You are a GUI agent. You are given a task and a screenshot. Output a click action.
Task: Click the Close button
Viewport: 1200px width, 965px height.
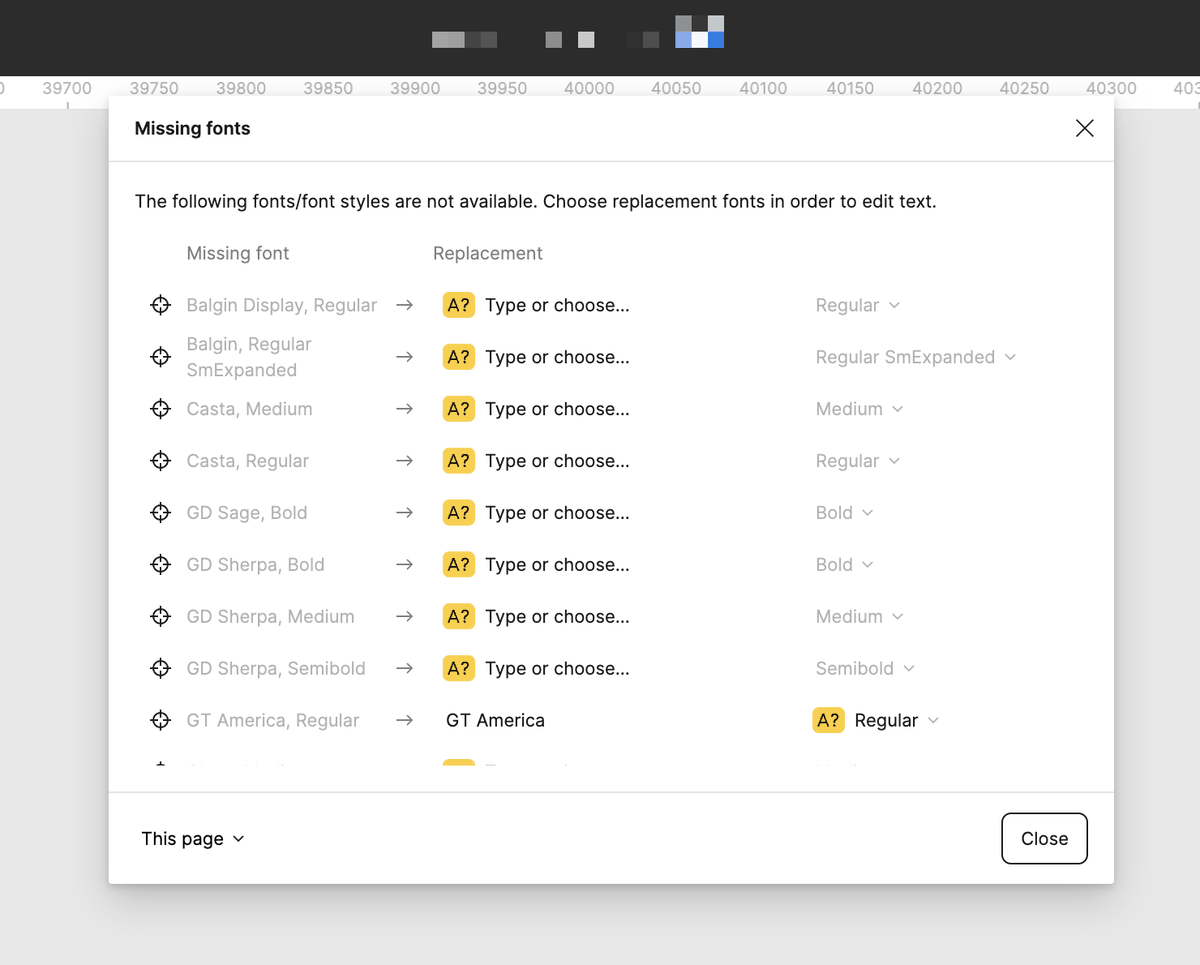click(1044, 839)
